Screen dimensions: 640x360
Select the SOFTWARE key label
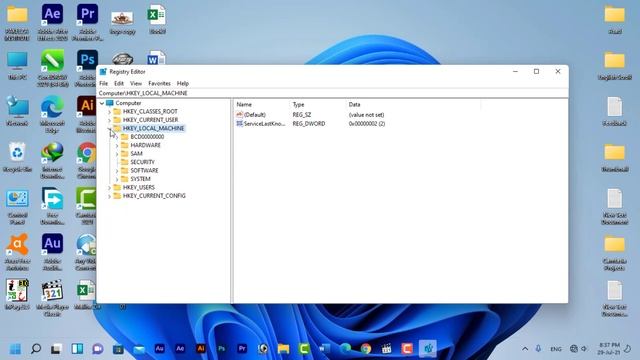tap(144, 171)
